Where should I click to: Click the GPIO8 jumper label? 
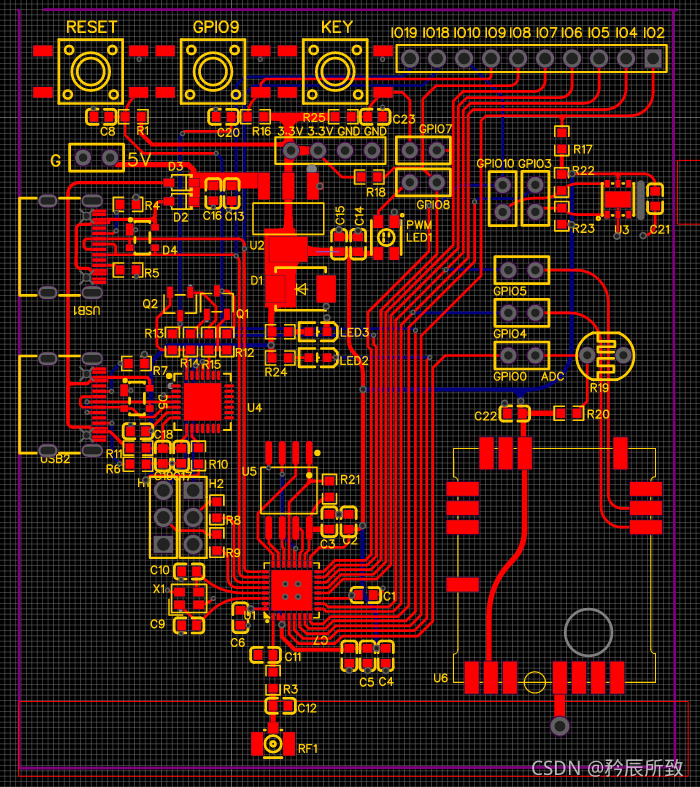point(433,205)
